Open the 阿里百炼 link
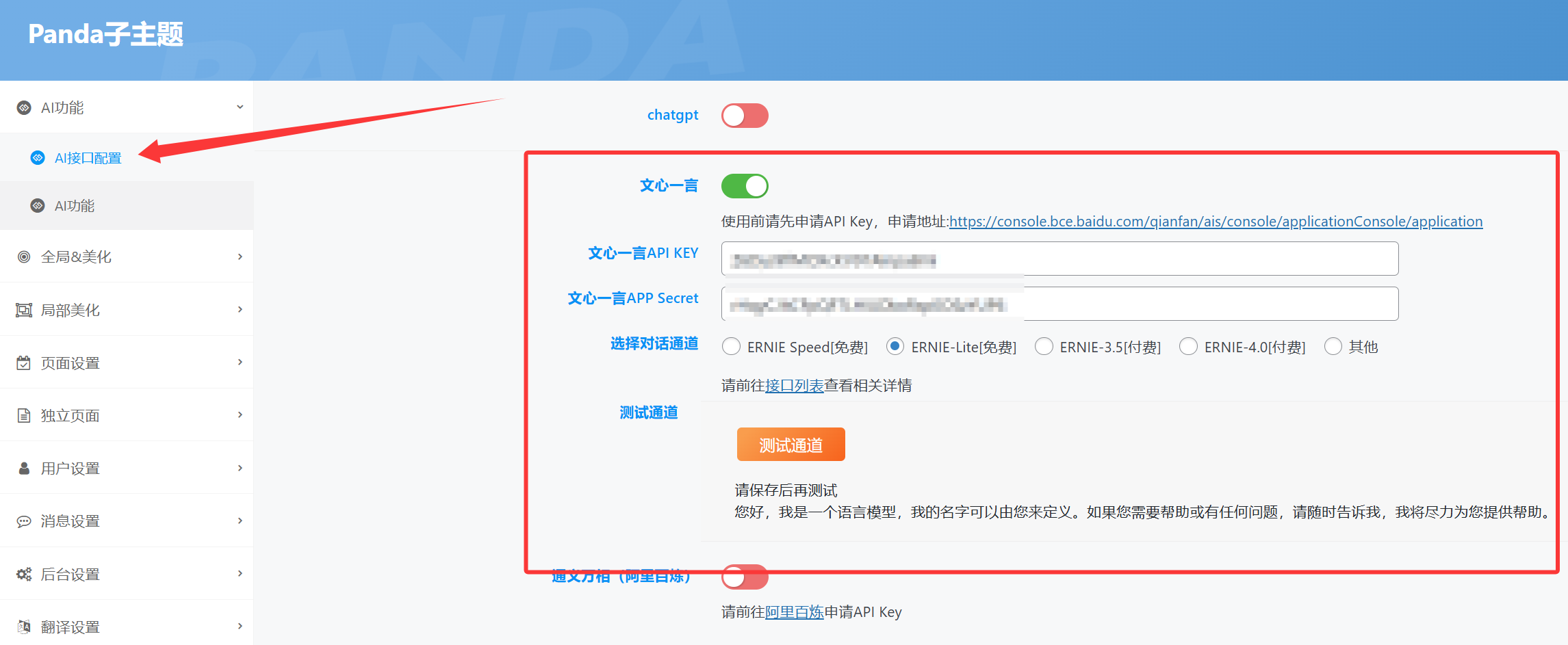This screenshot has width=1568, height=645. tap(794, 612)
